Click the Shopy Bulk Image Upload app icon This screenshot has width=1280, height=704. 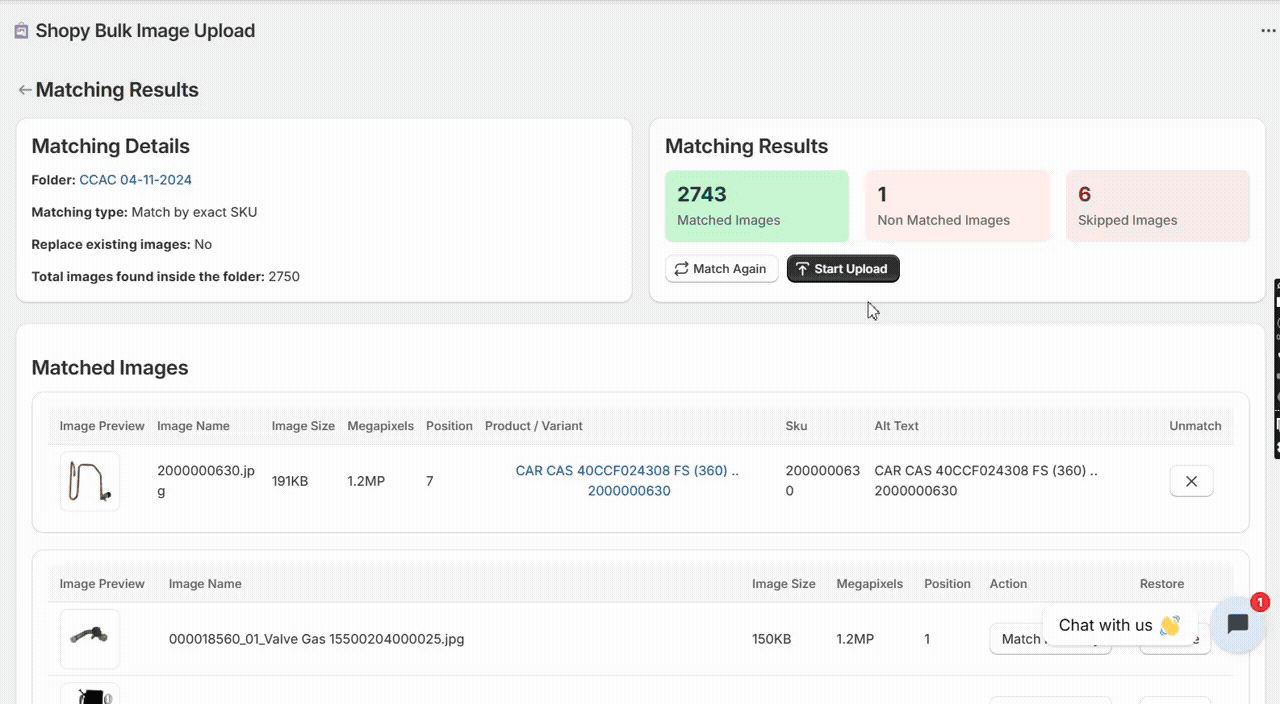point(21,31)
